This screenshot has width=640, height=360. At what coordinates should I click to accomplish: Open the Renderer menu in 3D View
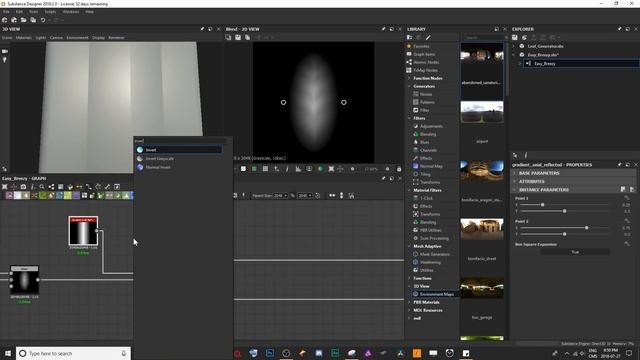point(116,38)
